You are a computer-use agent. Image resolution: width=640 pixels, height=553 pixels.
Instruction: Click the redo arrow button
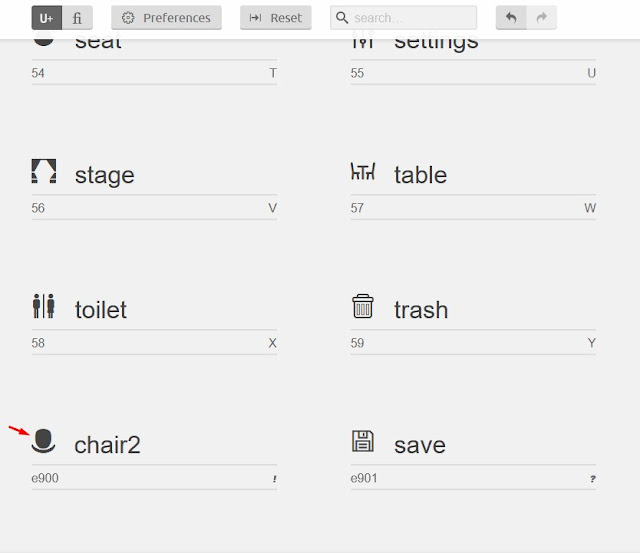(542, 18)
